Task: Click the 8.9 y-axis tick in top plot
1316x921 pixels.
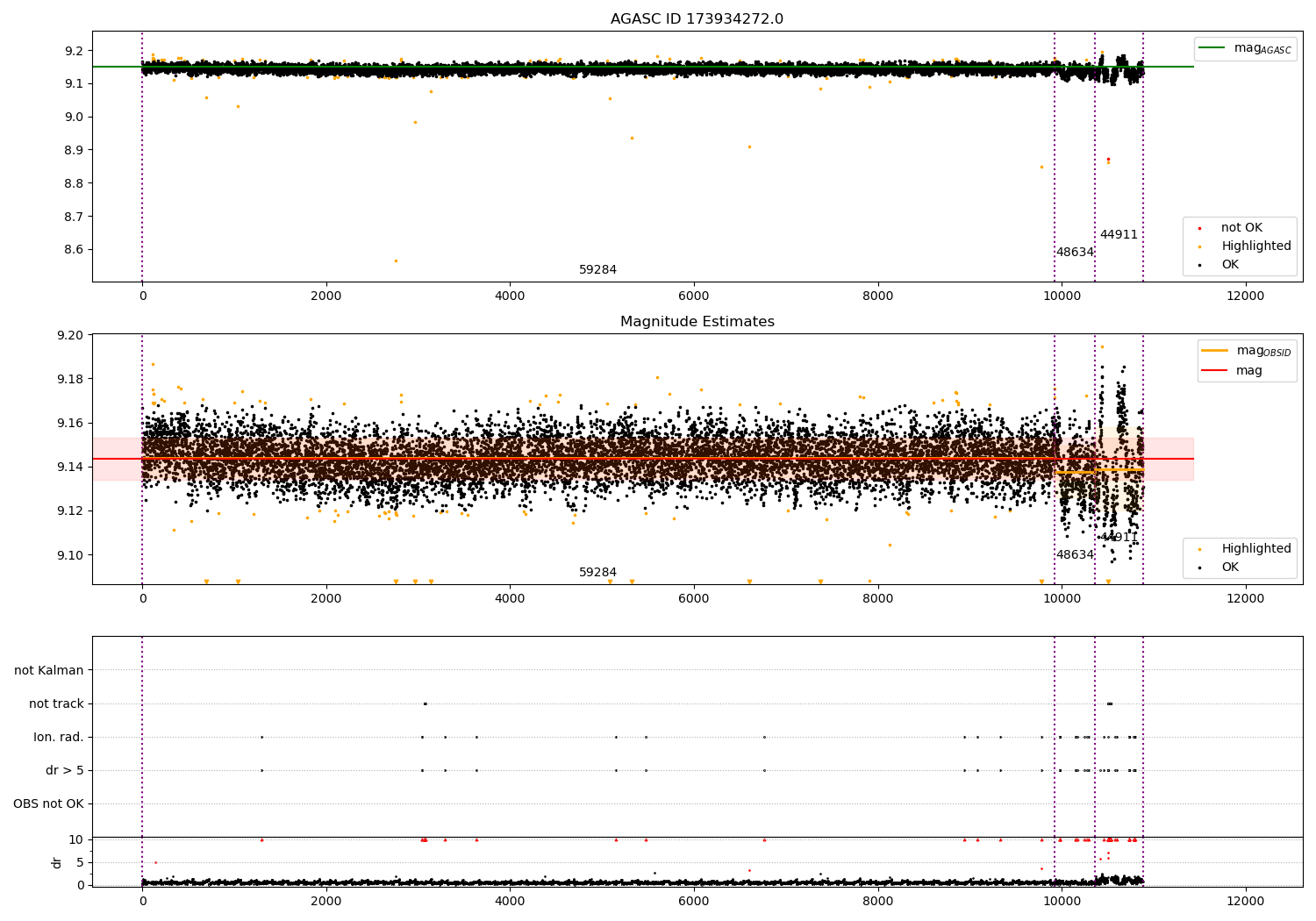Action: pos(74,151)
